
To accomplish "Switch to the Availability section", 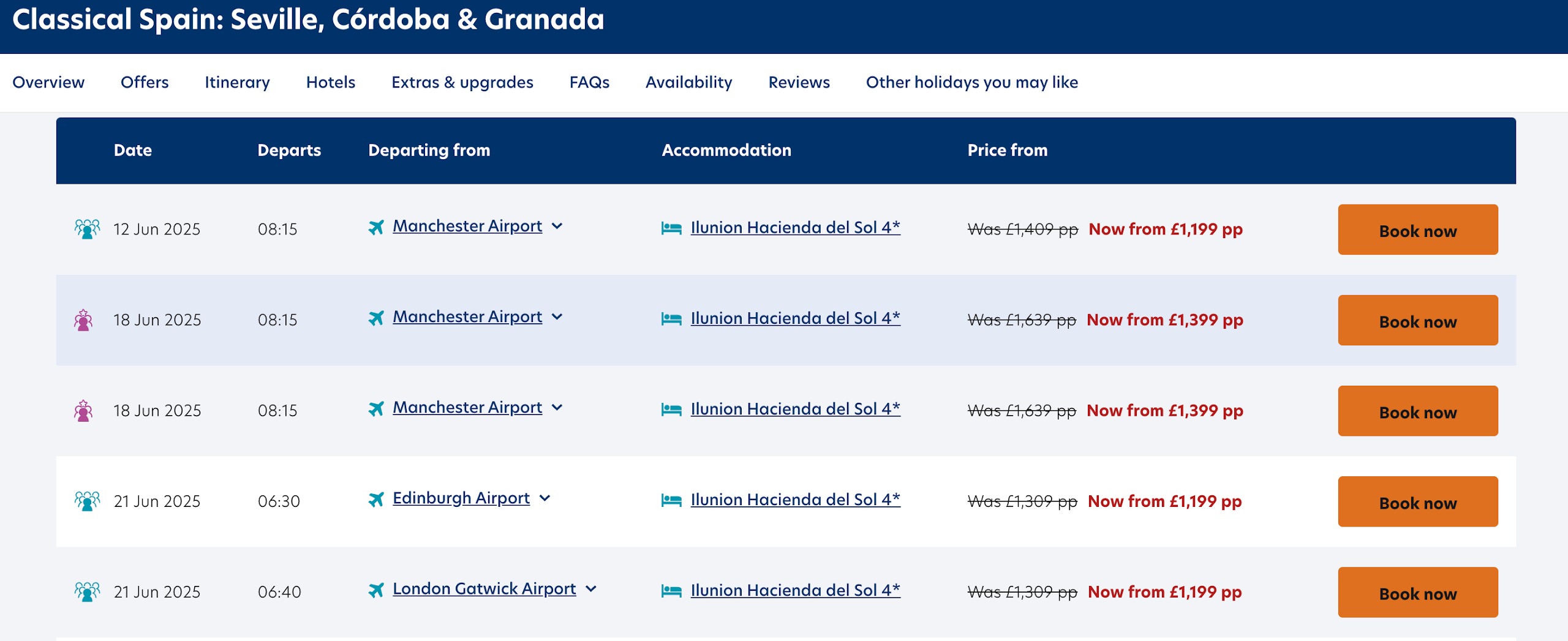I will (x=688, y=82).
